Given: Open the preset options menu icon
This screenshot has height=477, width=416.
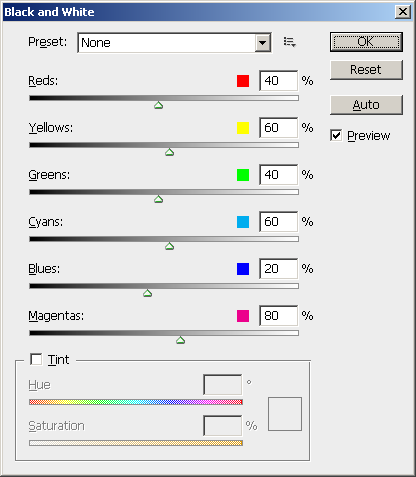Looking at the screenshot, I should coord(290,42).
